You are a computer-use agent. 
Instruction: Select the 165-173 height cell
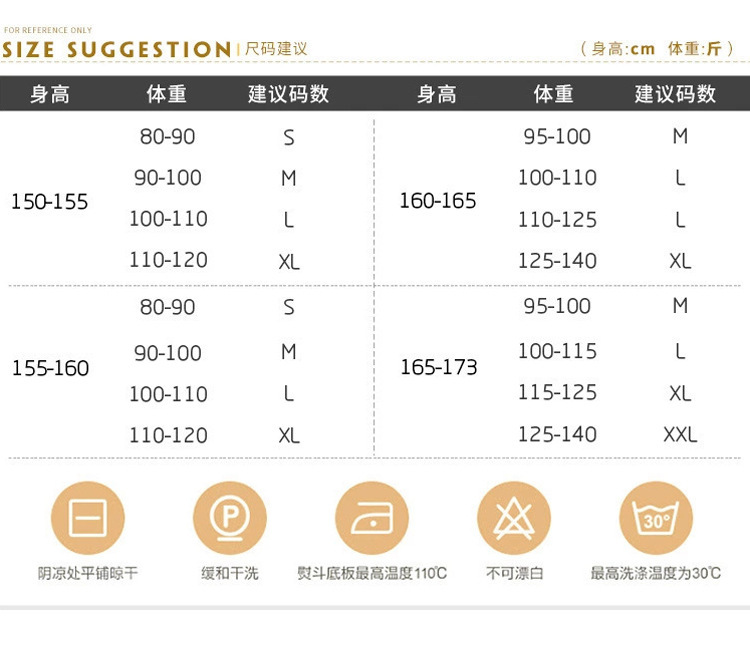(438, 367)
